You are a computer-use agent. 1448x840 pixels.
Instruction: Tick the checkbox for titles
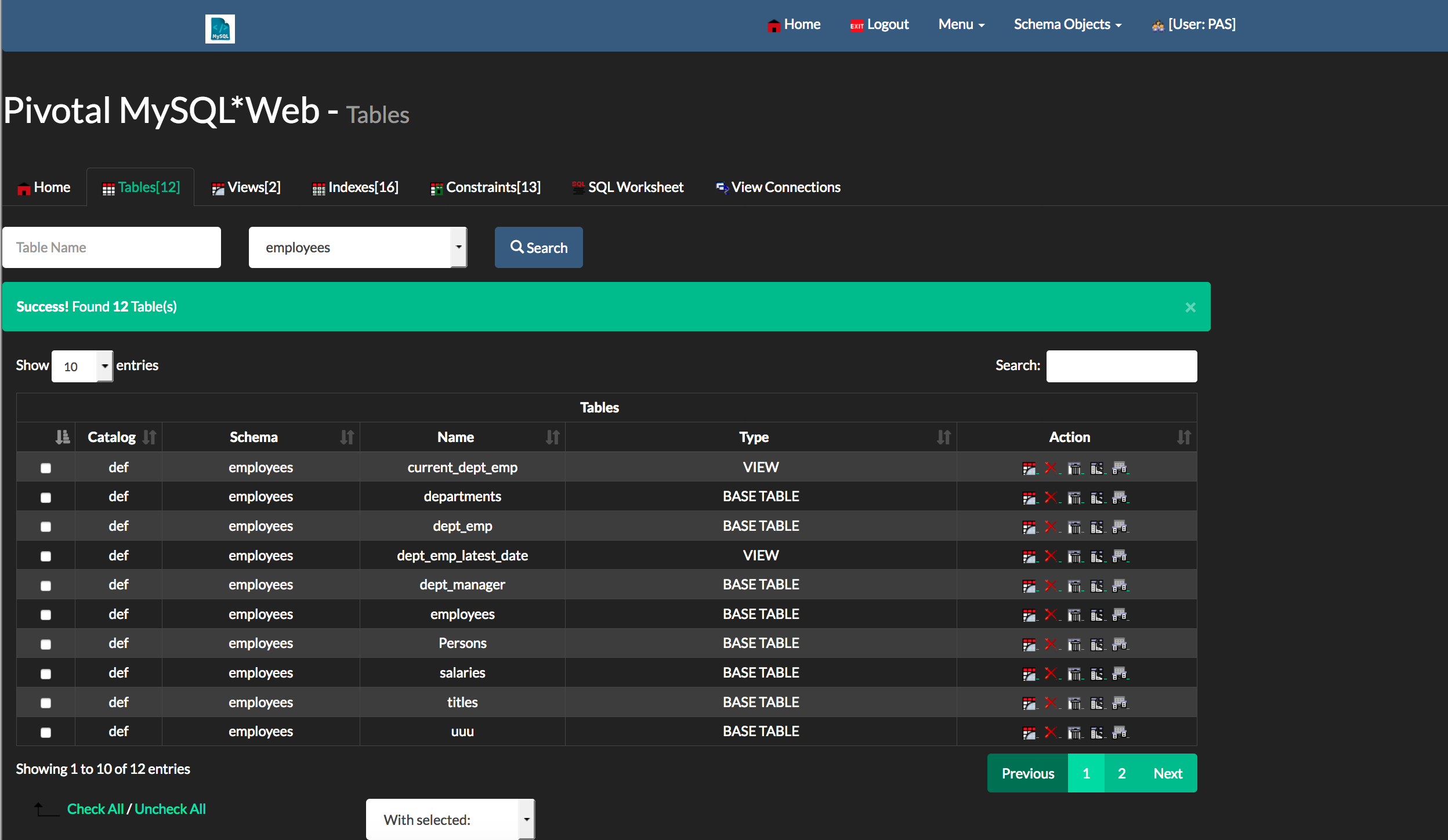click(46, 703)
